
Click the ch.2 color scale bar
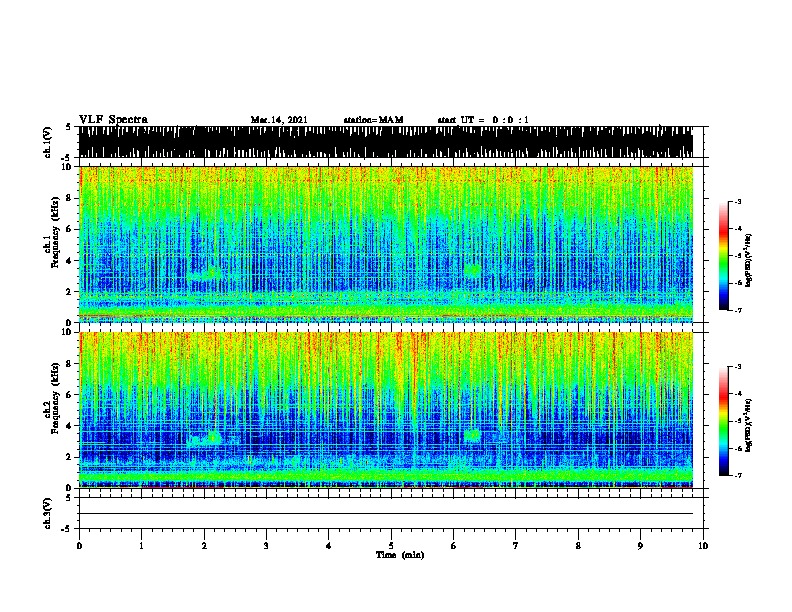click(x=724, y=421)
